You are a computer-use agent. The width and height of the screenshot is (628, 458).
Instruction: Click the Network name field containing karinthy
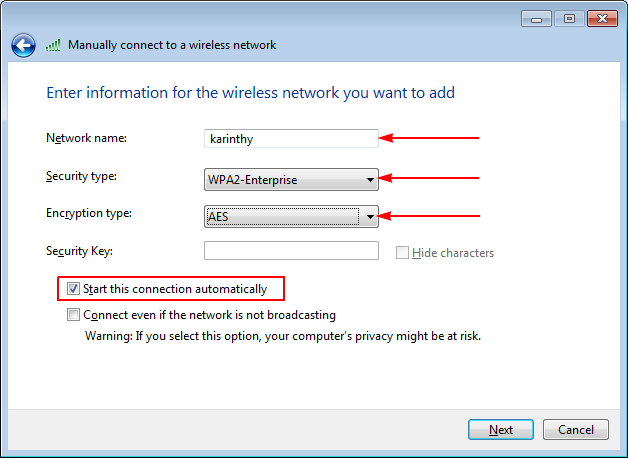pos(290,139)
